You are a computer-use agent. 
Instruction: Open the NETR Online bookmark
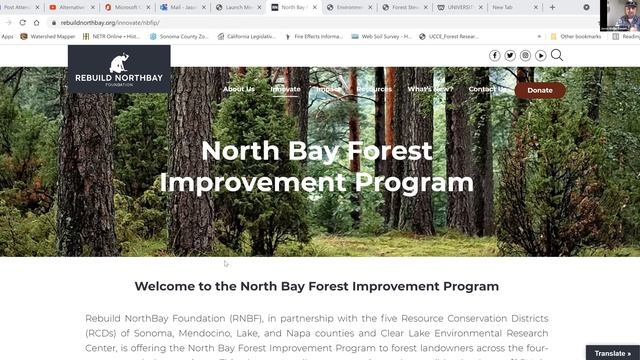tap(111, 36)
